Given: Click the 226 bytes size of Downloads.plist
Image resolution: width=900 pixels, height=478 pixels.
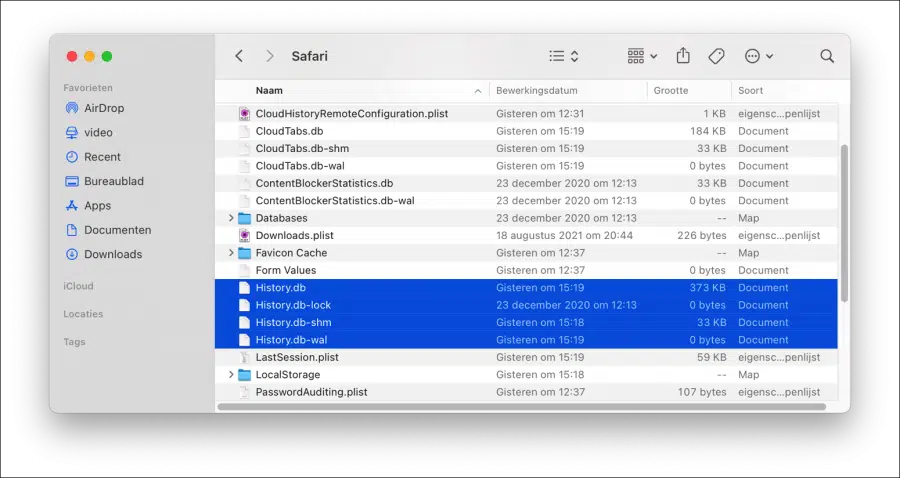Looking at the screenshot, I should pos(702,235).
